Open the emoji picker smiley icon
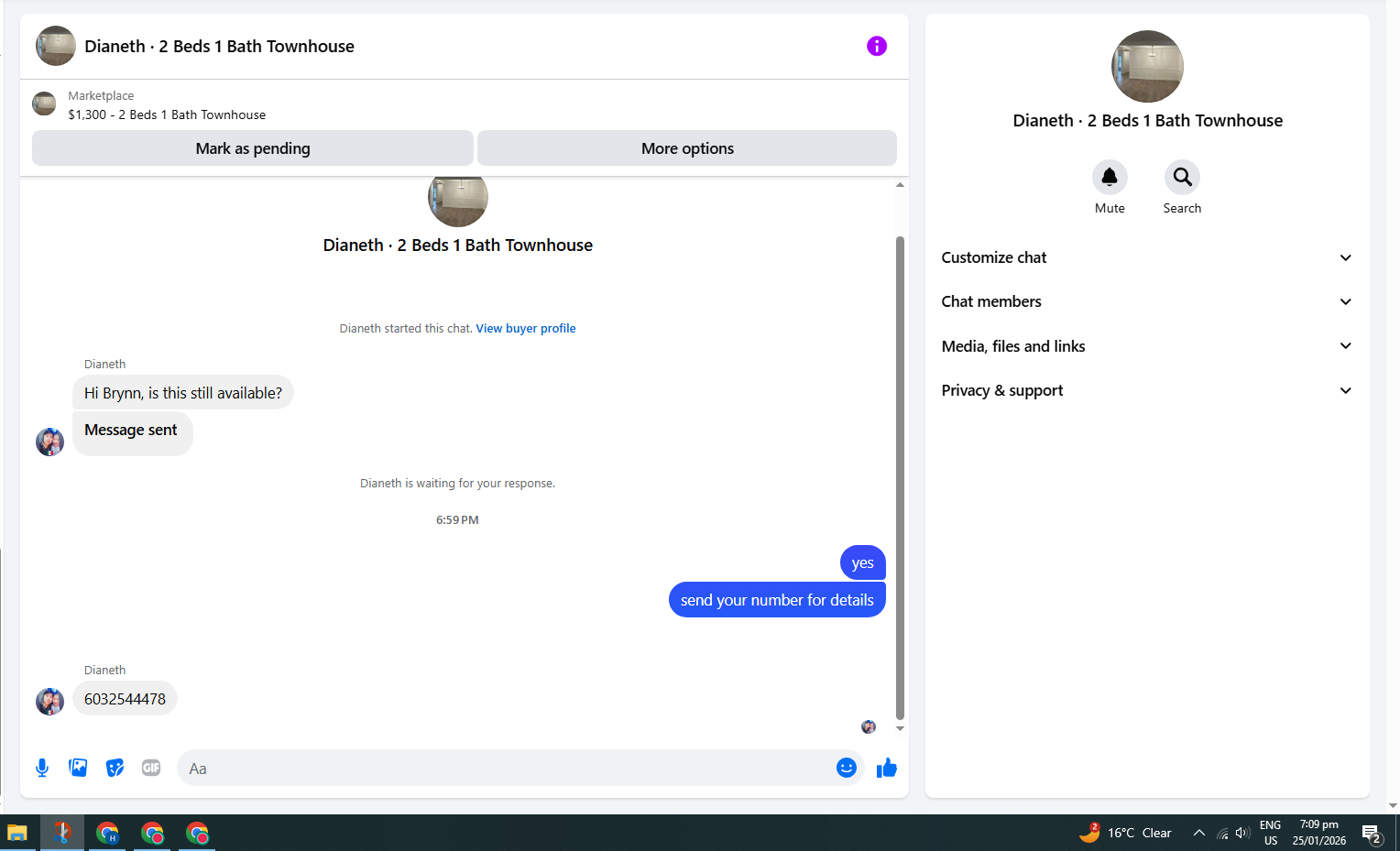 point(847,768)
